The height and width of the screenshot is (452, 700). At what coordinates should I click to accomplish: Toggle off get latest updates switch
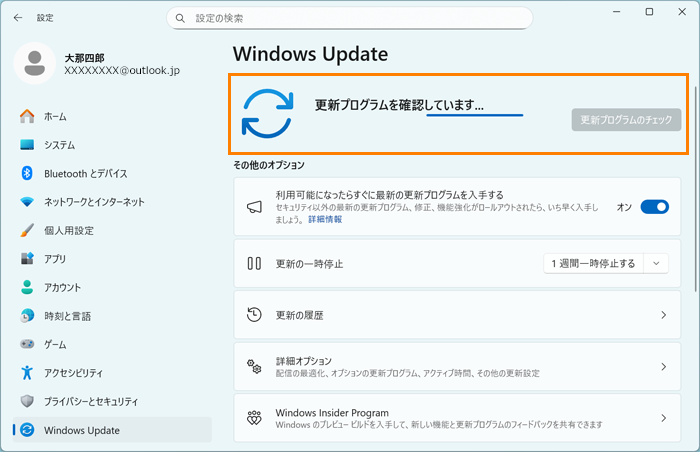[654, 207]
